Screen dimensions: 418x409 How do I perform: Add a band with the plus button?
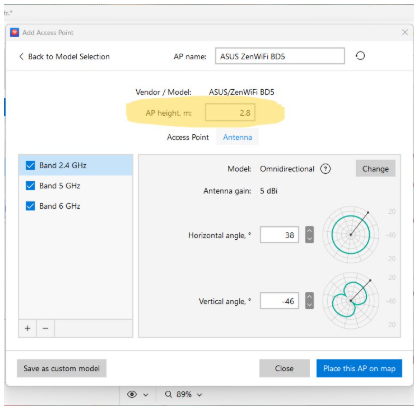coord(28,328)
